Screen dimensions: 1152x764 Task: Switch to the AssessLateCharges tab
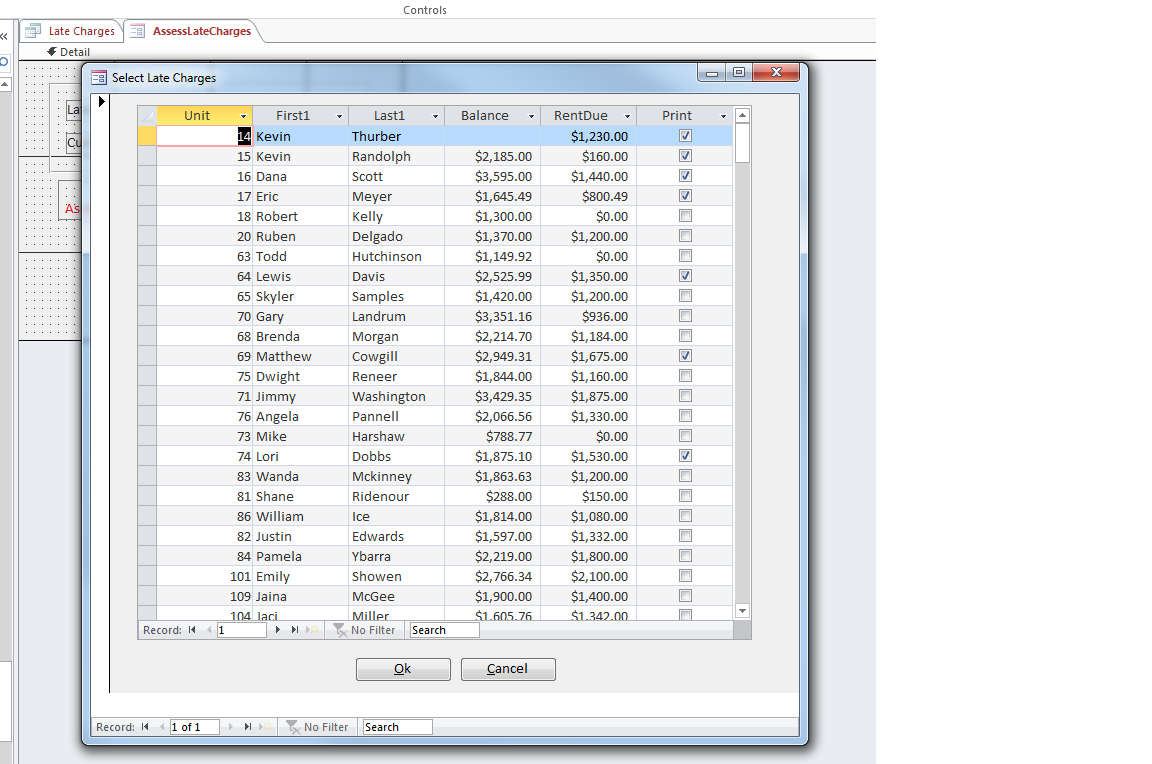pos(192,31)
